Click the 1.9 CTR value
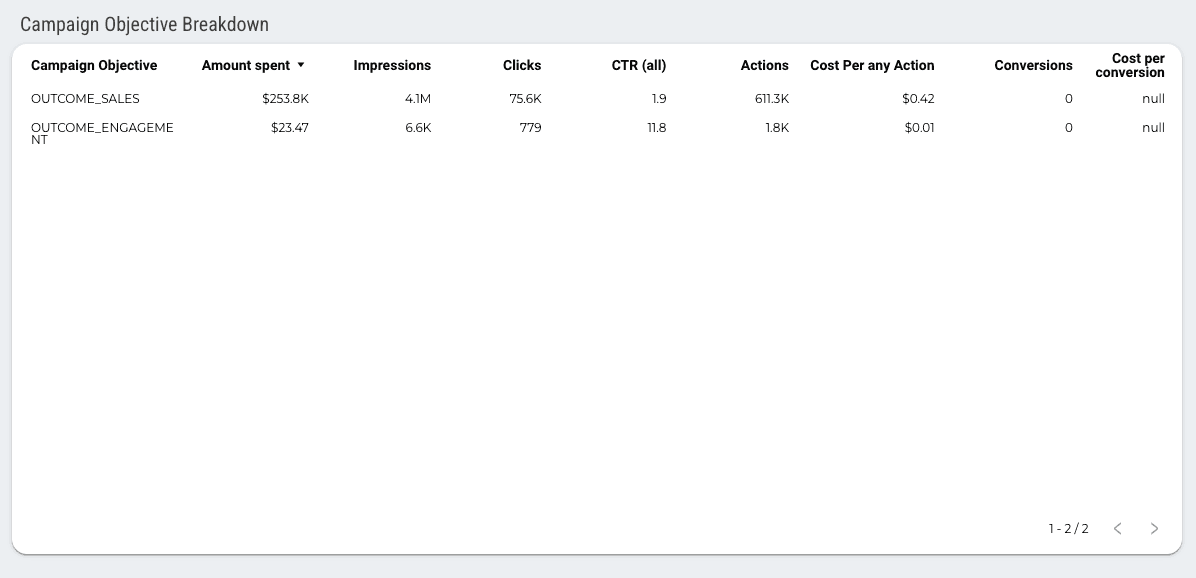The width and height of the screenshot is (1196, 578). (659, 99)
